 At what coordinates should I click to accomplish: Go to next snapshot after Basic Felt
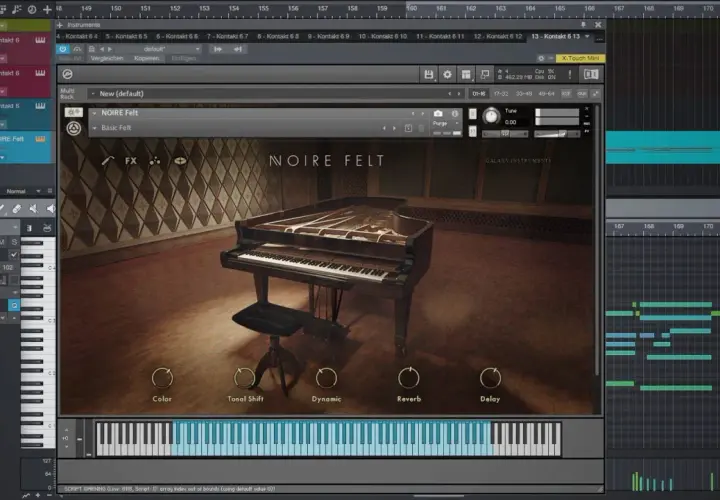394,128
